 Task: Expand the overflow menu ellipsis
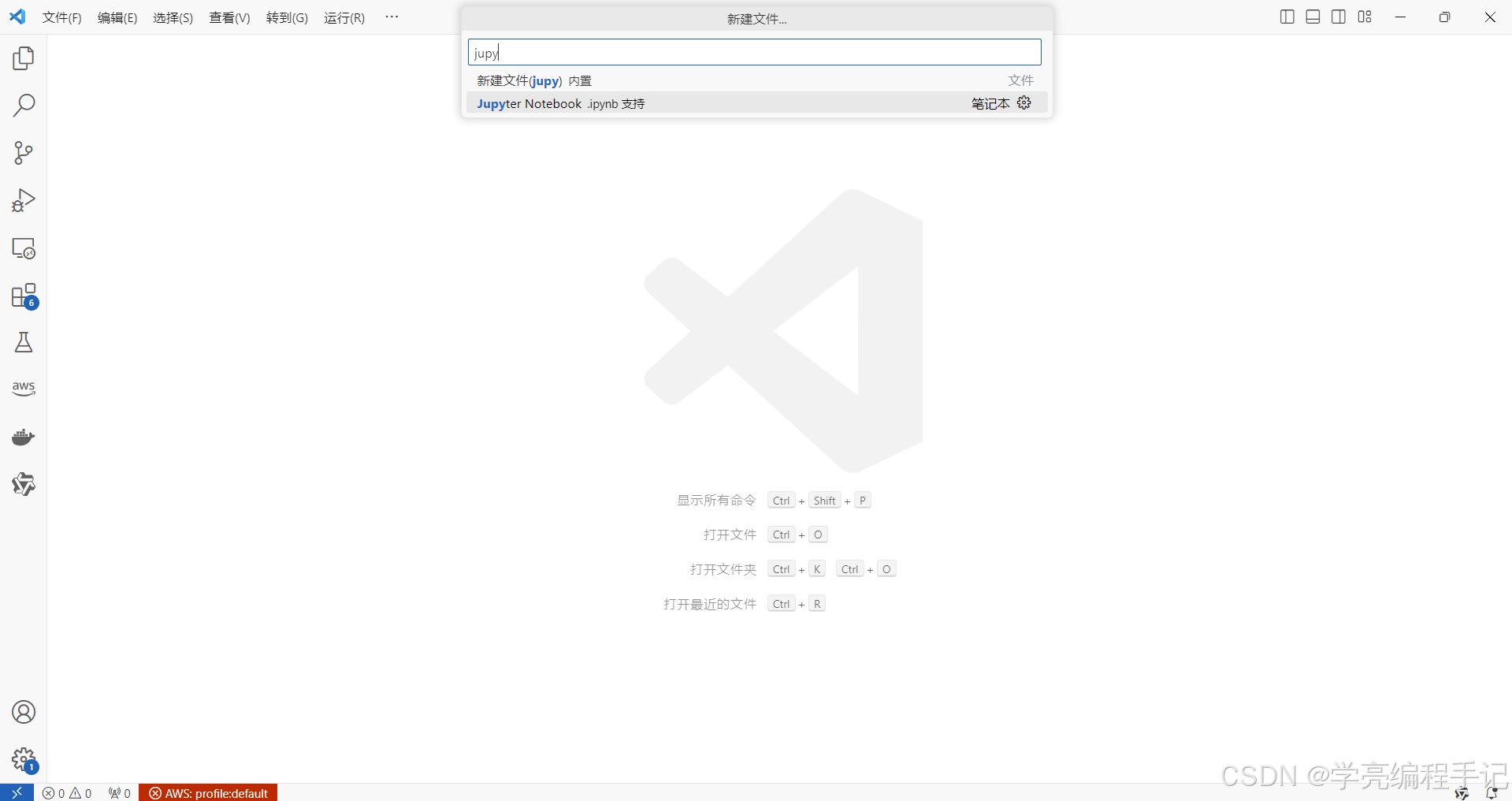[x=392, y=17]
